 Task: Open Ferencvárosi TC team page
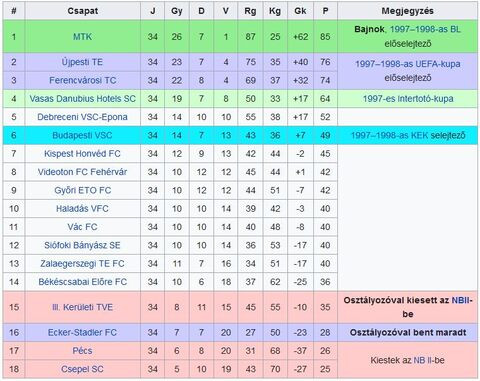(82, 80)
